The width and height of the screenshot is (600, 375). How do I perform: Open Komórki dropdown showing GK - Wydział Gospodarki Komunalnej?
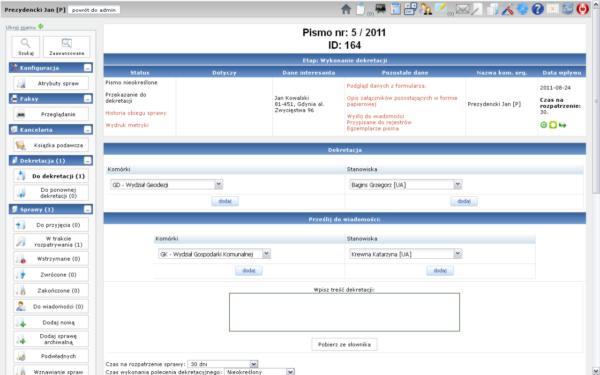(214, 254)
